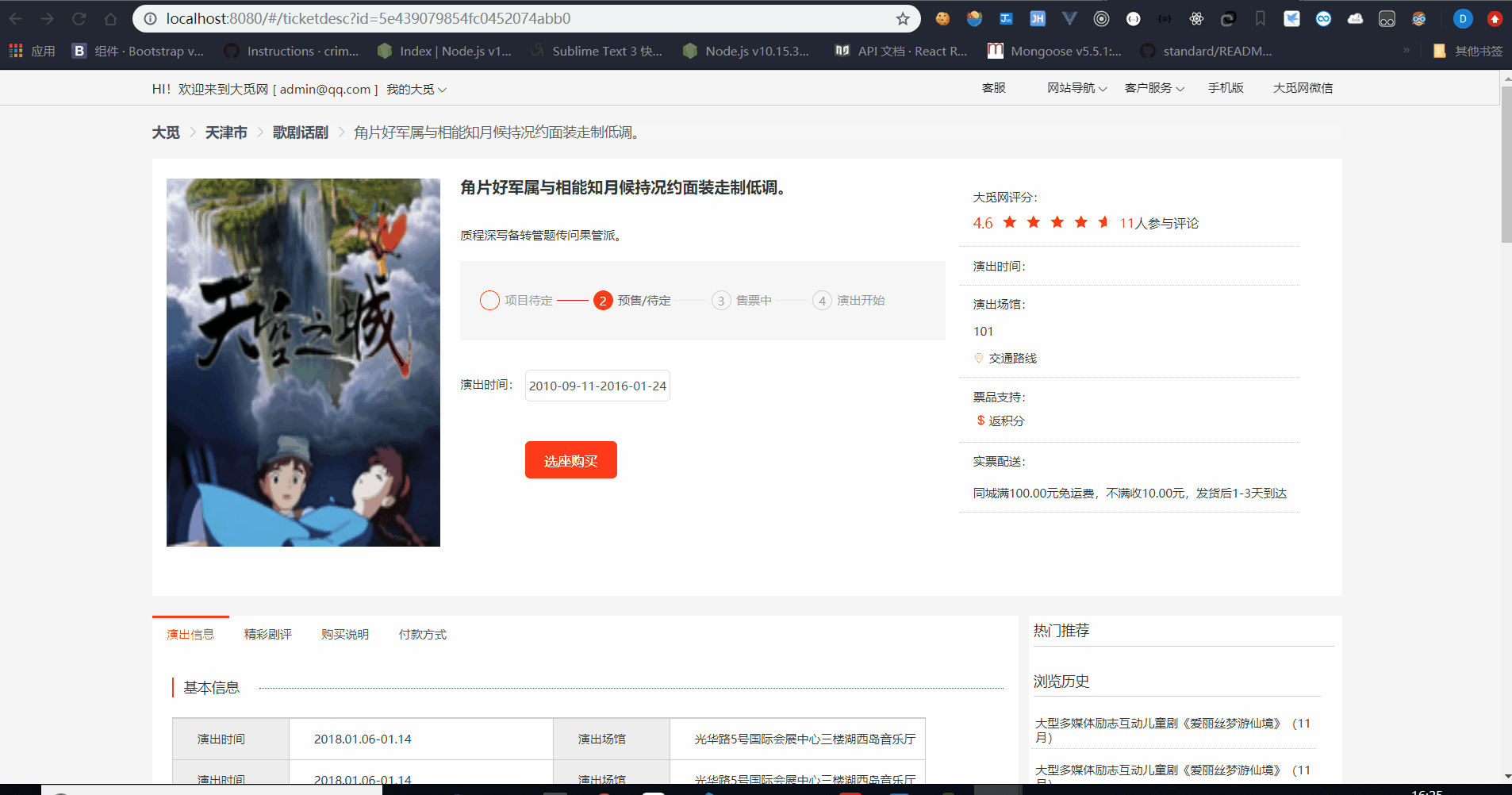Switch to the 购买说明 tab
Screen dimensions: 1512x795
(345, 634)
